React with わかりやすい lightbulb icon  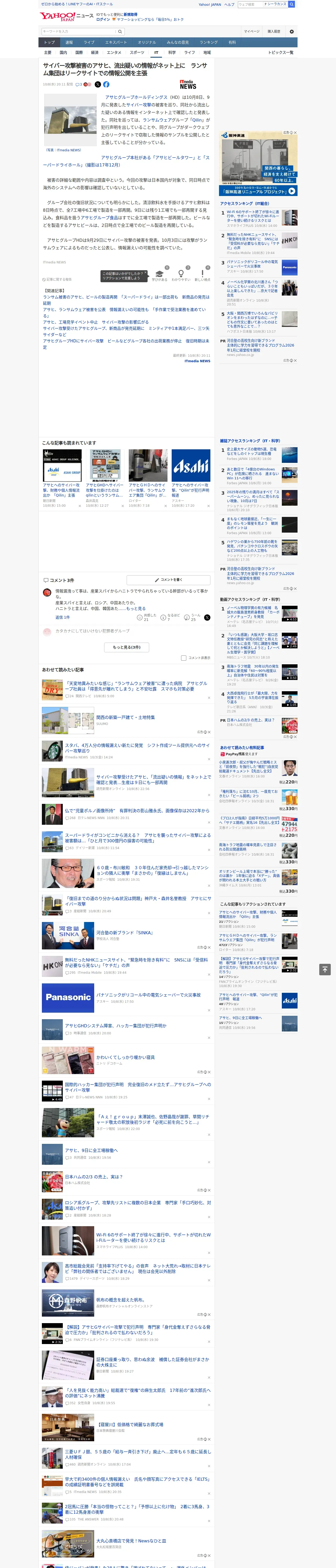coord(181,274)
